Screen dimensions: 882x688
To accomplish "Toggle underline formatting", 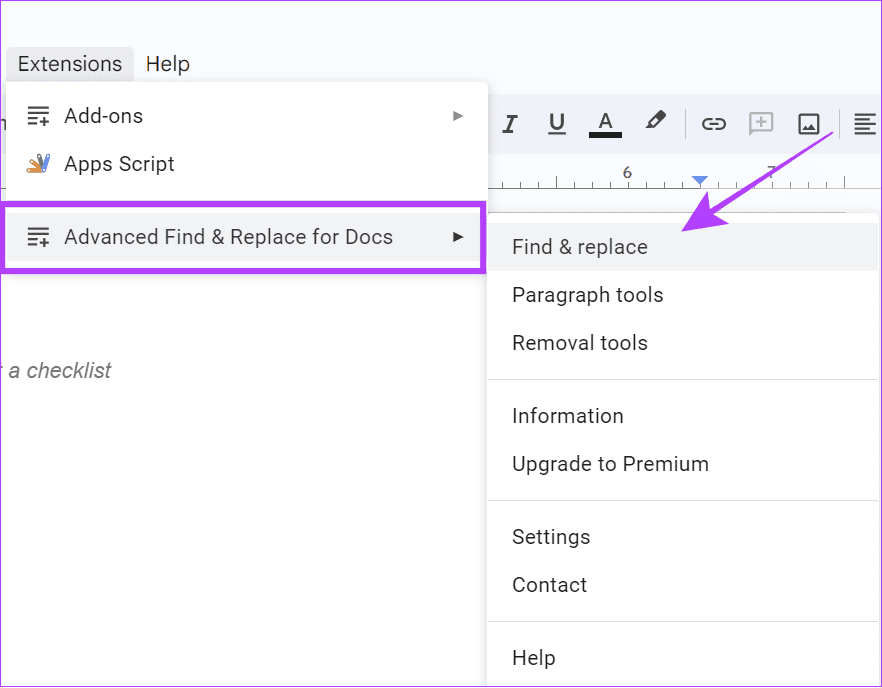I will point(556,124).
